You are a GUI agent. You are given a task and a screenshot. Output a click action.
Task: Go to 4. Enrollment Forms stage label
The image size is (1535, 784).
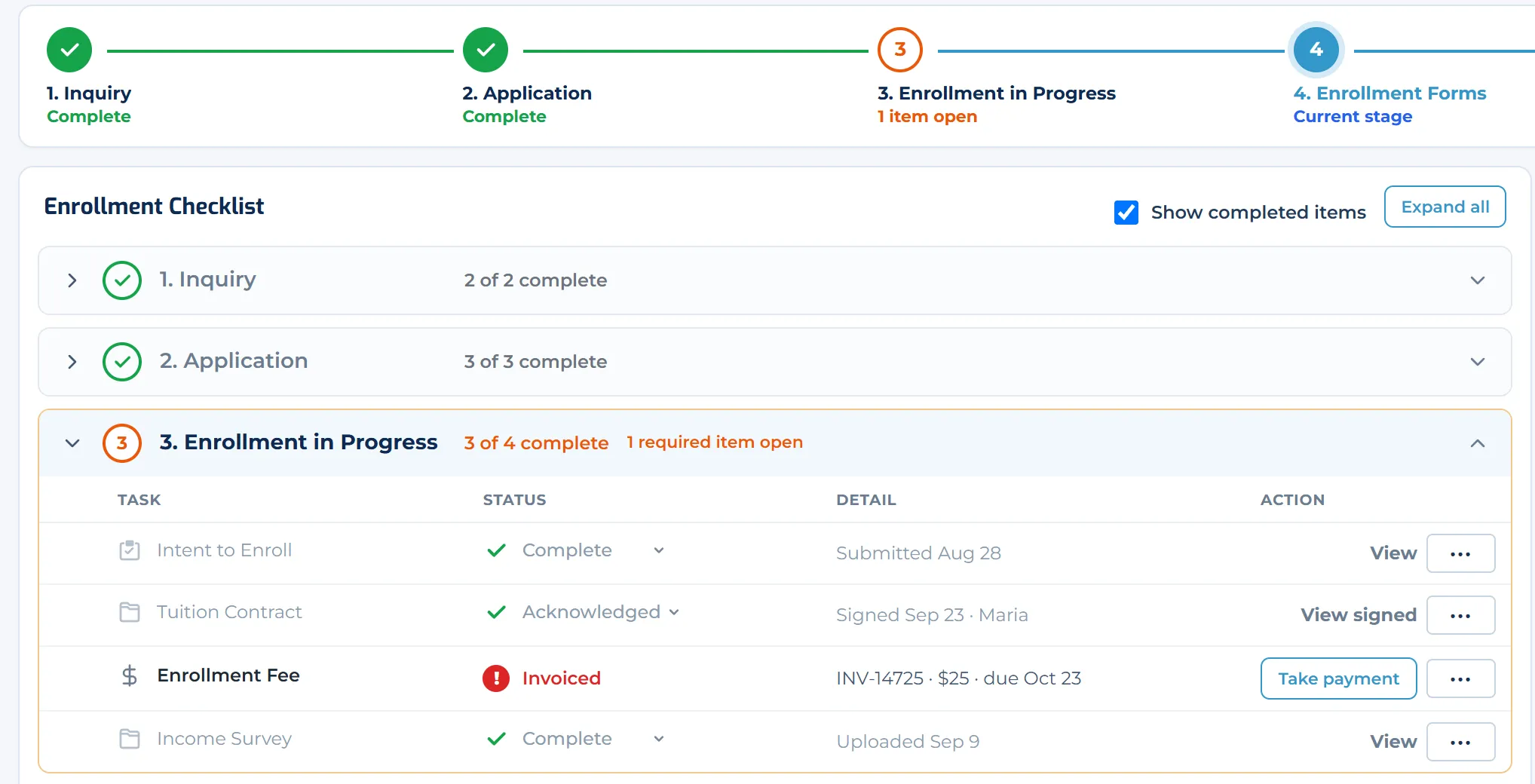pos(1389,93)
